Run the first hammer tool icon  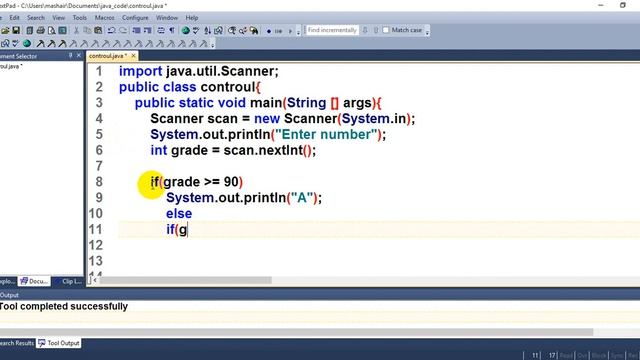tap(40, 44)
